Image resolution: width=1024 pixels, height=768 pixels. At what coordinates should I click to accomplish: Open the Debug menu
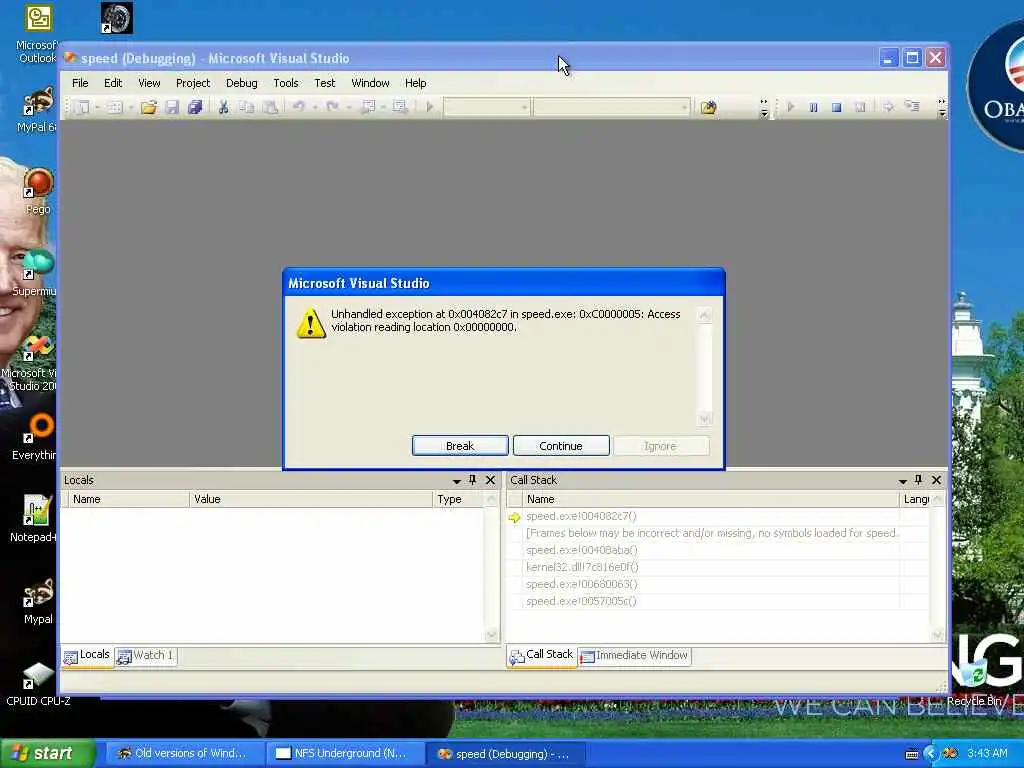tap(242, 83)
